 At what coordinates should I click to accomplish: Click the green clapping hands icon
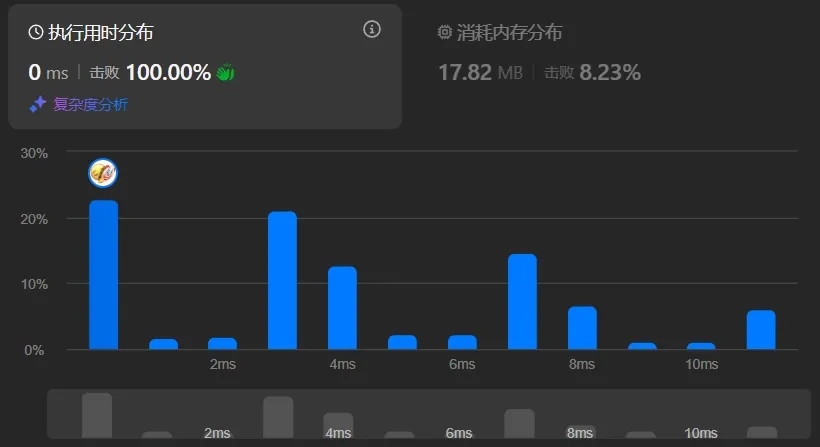click(x=225, y=73)
